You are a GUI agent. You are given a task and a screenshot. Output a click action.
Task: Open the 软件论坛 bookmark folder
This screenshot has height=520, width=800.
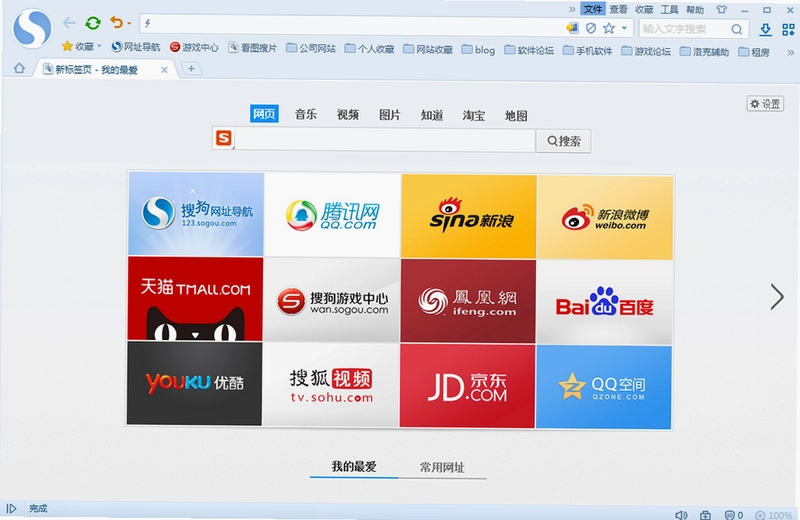coord(529,50)
